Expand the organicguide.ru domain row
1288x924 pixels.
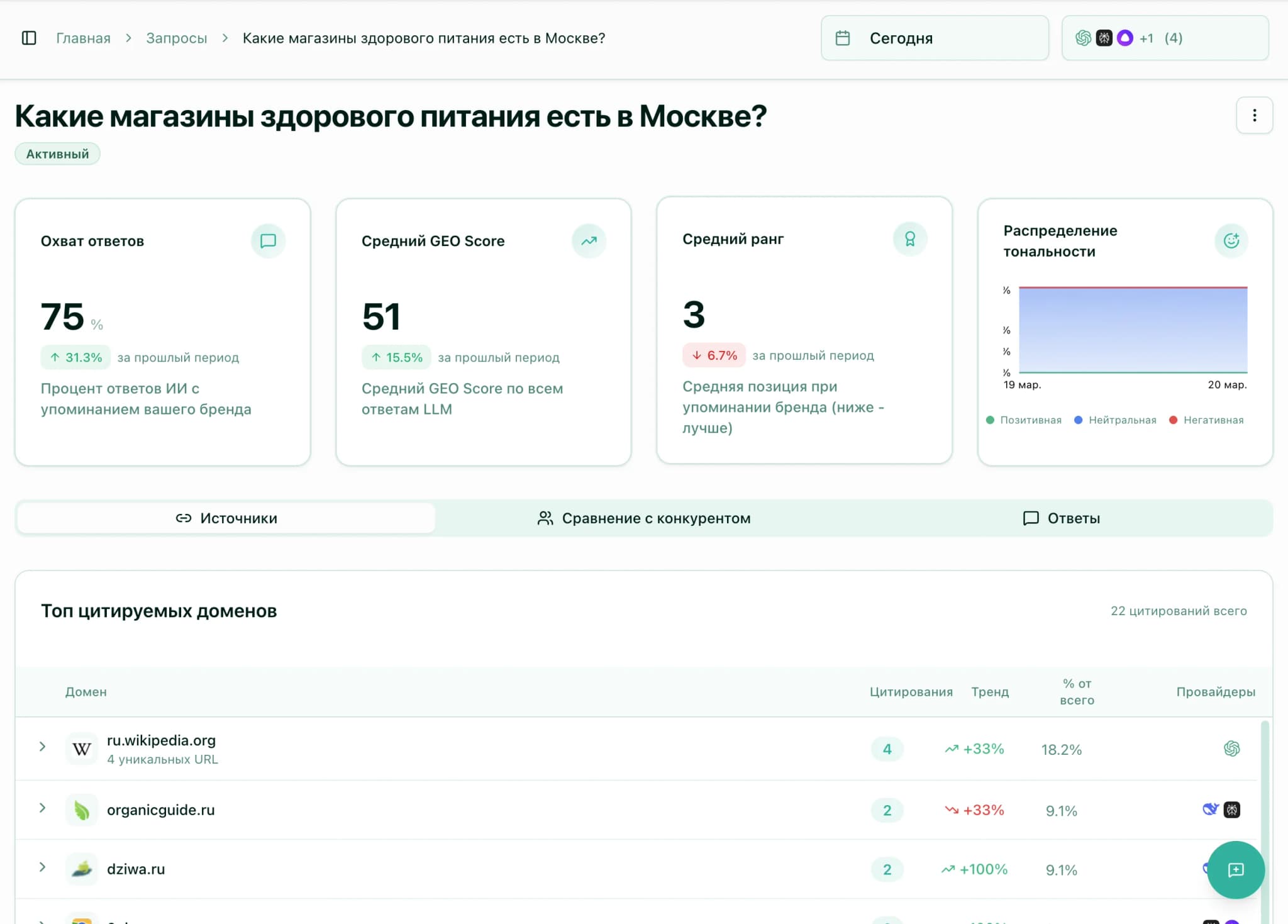click(43, 809)
